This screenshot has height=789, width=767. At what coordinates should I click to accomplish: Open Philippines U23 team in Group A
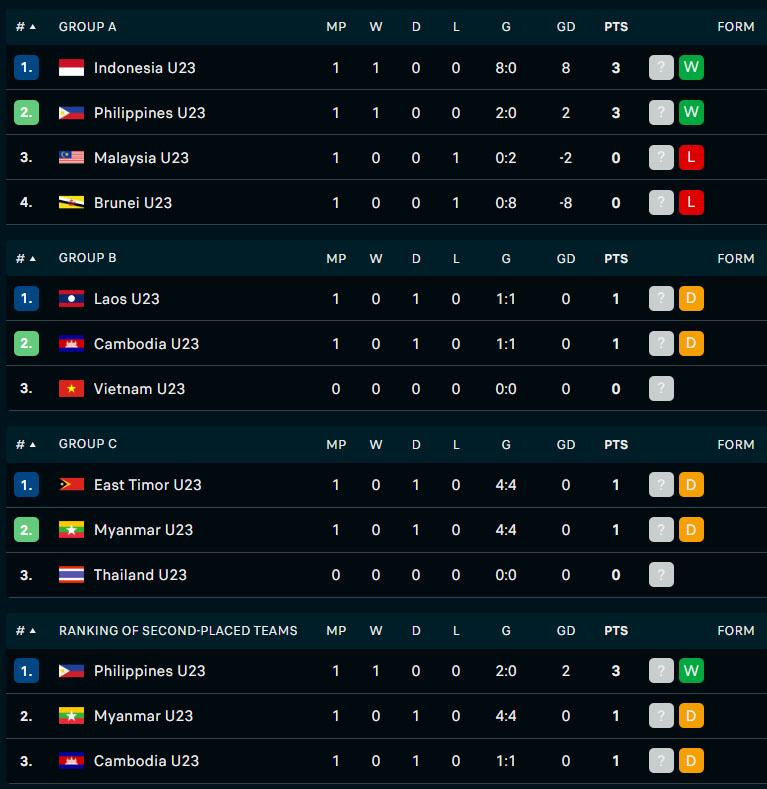(x=149, y=113)
